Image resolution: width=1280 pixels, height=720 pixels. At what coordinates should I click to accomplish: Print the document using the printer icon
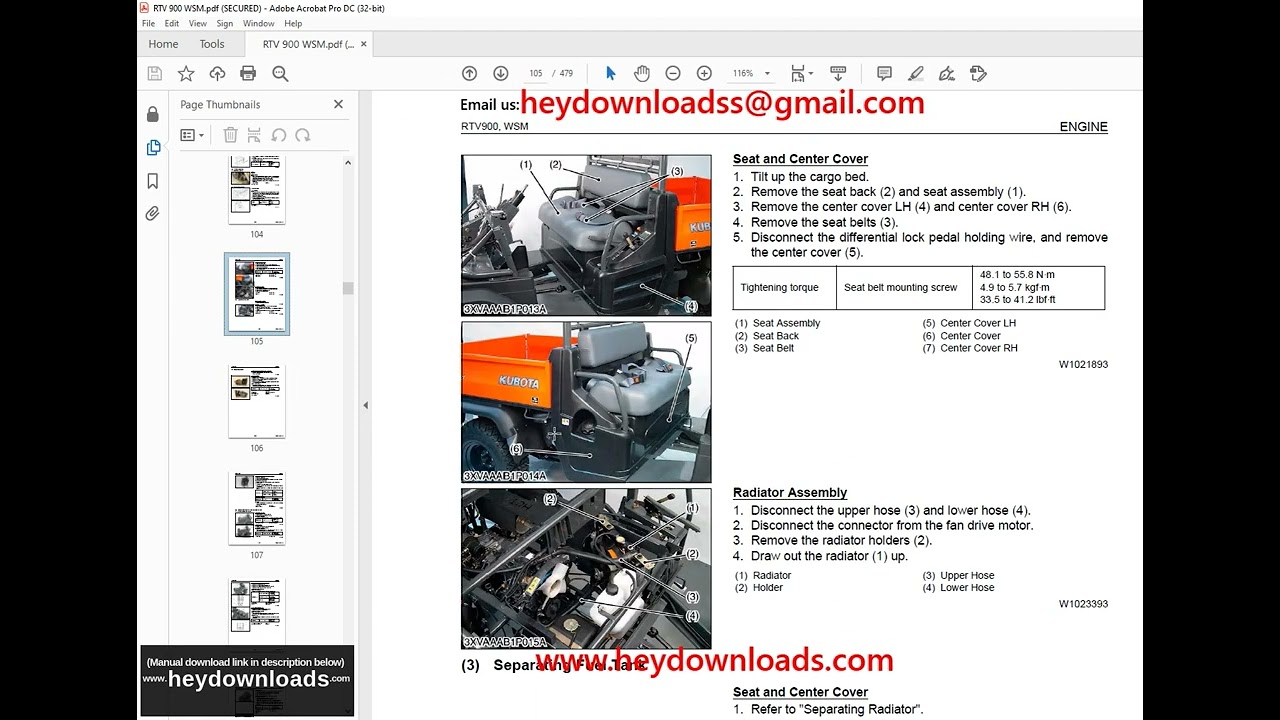(x=248, y=73)
